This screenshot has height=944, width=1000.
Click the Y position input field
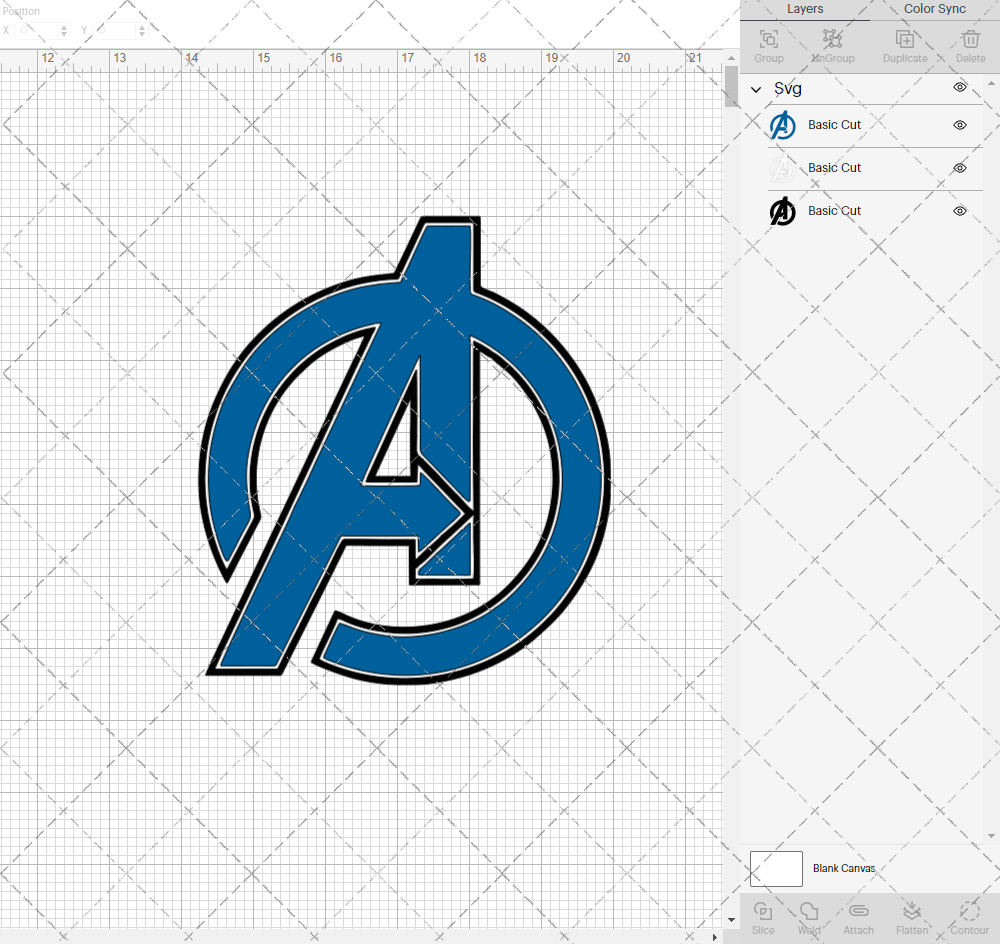(115, 30)
